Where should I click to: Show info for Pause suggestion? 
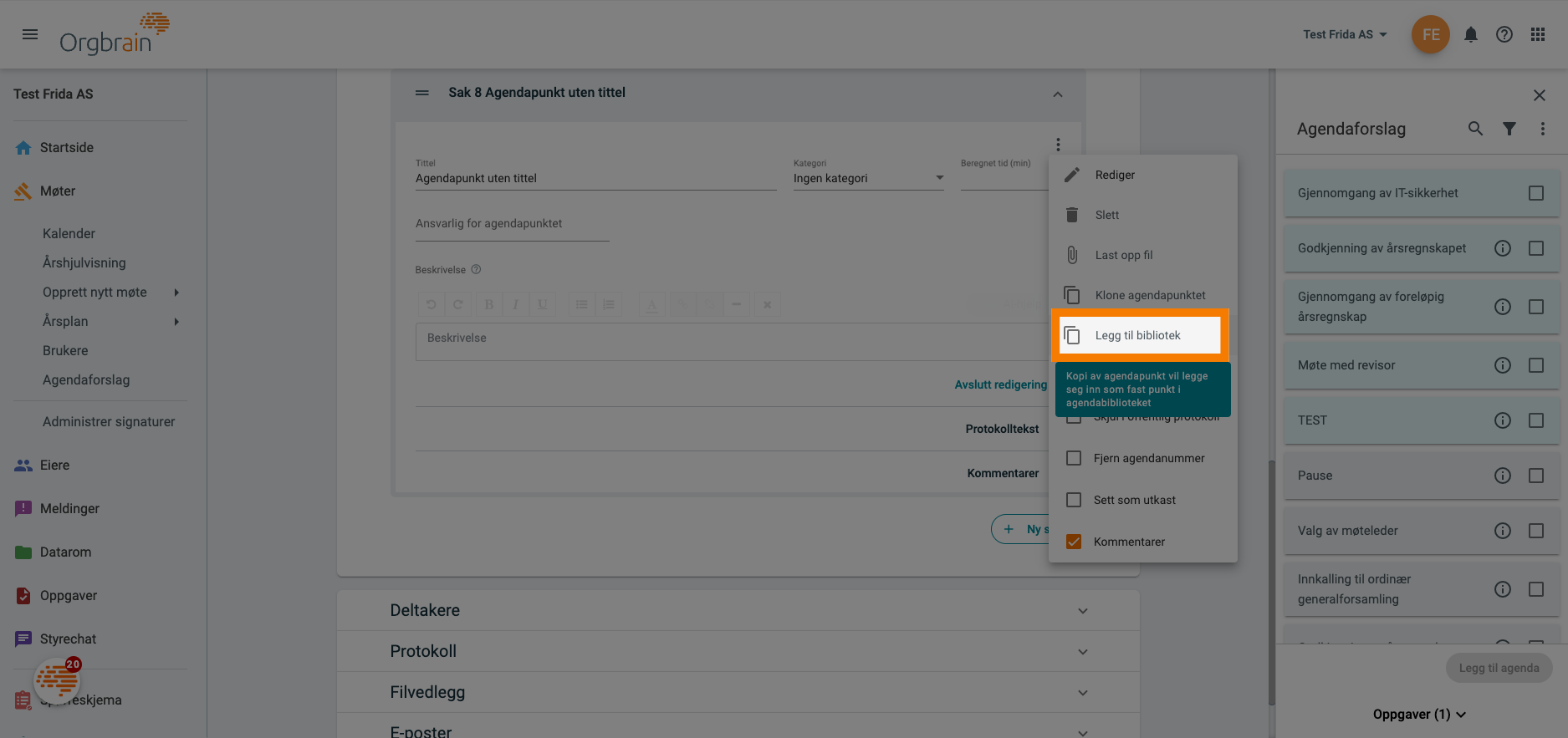pyautogui.click(x=1503, y=476)
